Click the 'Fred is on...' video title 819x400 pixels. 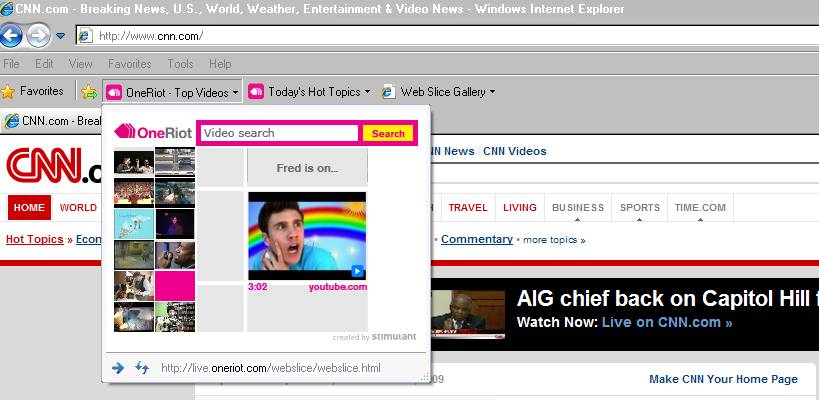[307, 168]
